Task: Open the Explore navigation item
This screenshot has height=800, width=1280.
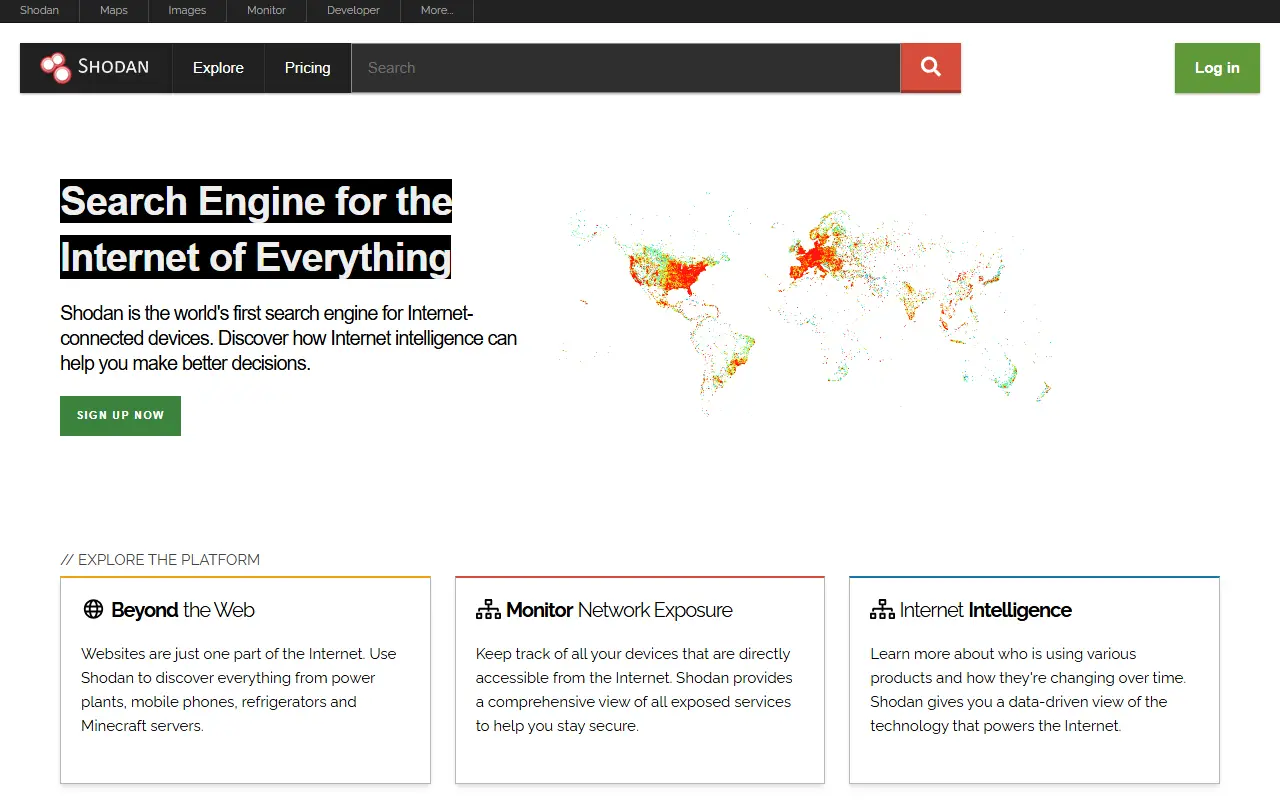Action: [218, 68]
